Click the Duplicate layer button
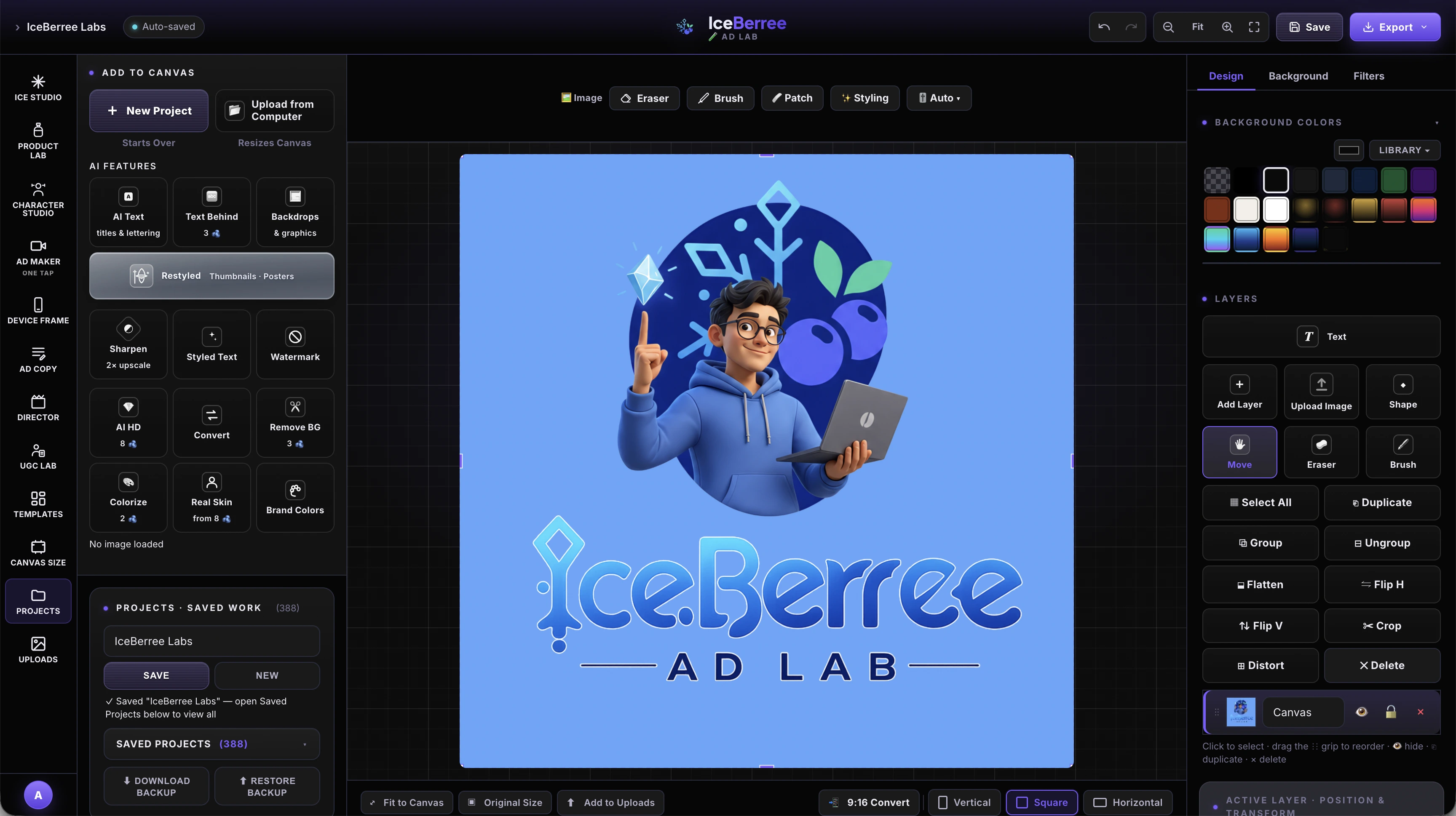 (x=1382, y=503)
